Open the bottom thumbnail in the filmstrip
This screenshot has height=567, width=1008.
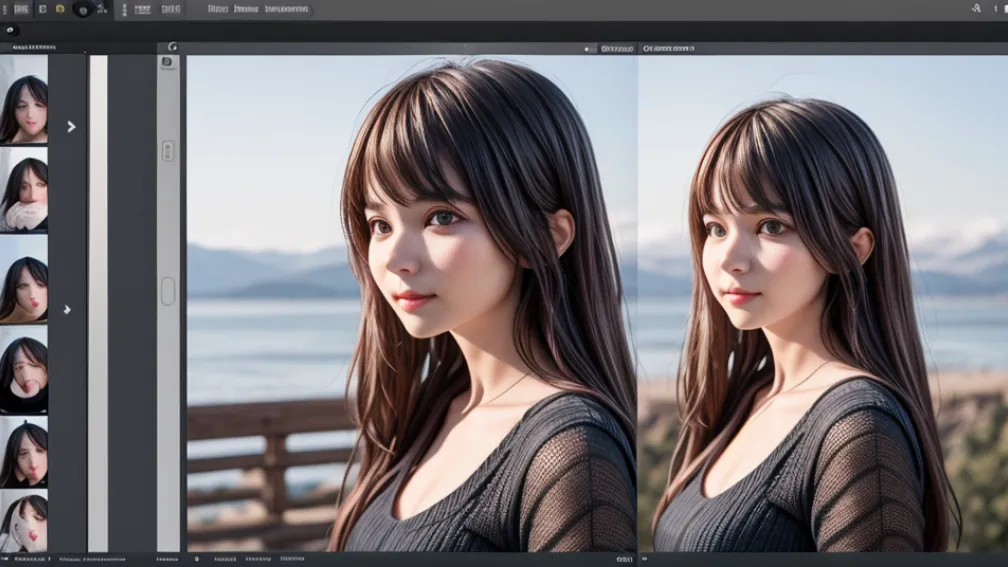pos(24,521)
